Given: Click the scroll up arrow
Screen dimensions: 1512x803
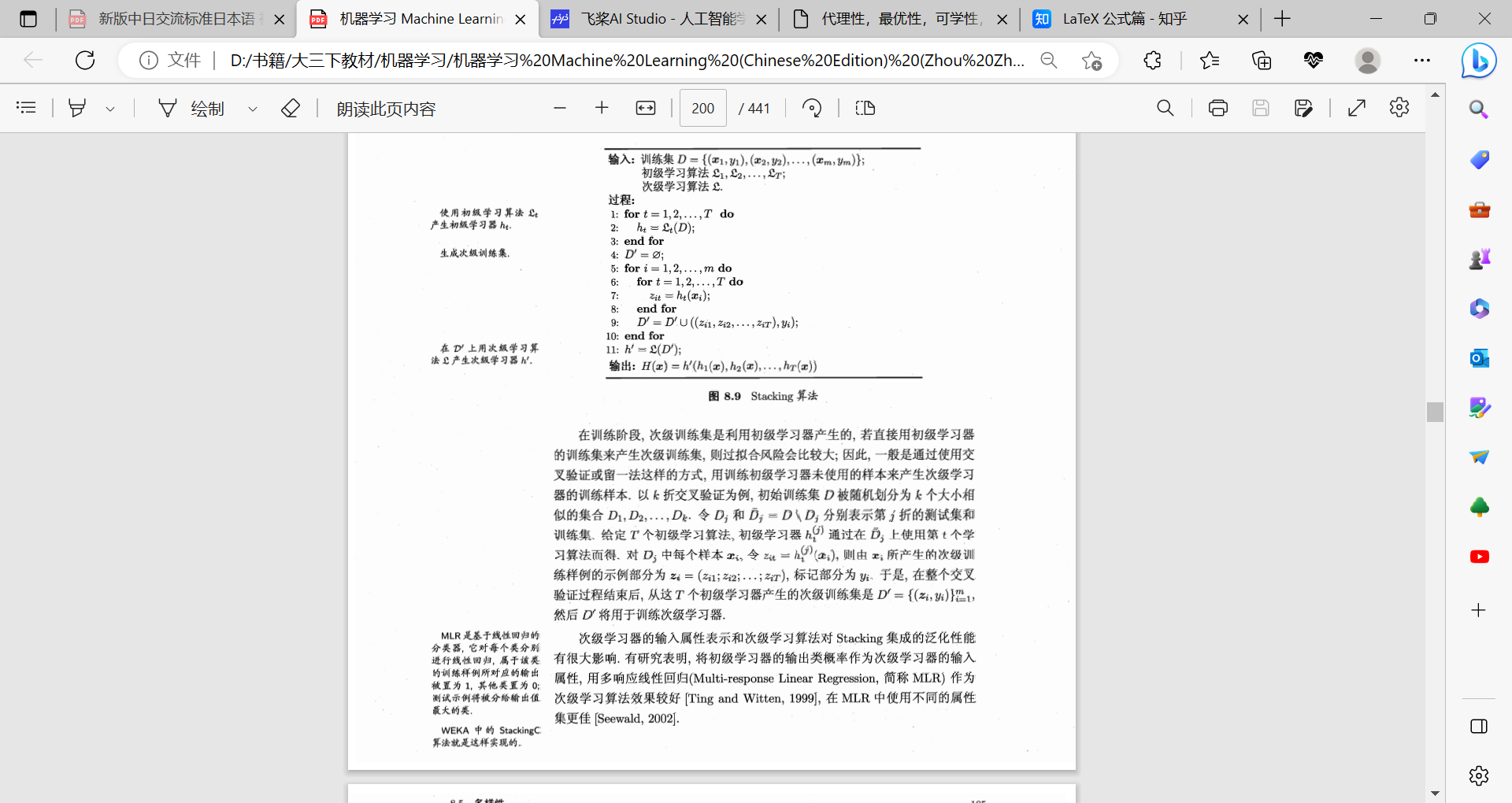Looking at the screenshot, I should pyautogui.click(x=1435, y=94).
